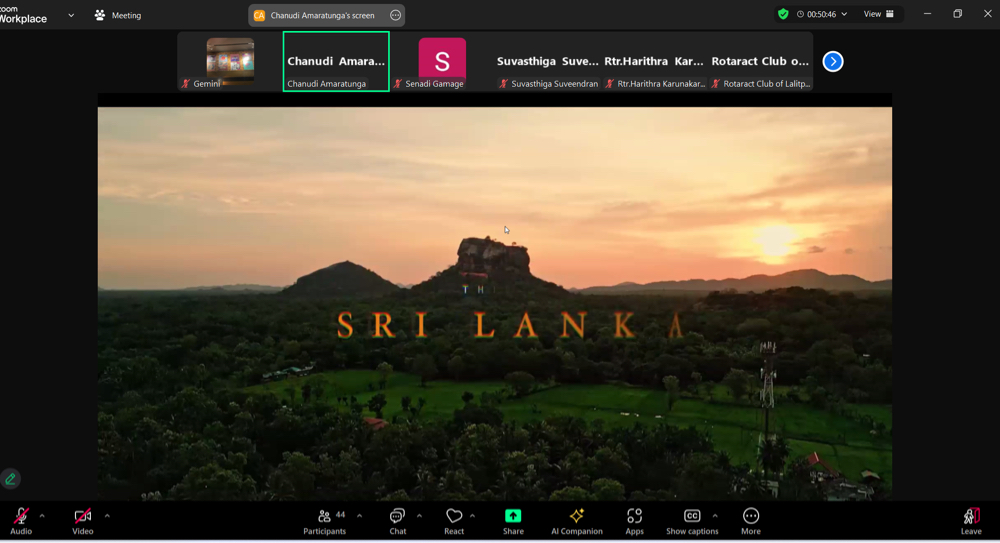Click the green encryption shield icon
The width and height of the screenshot is (1000, 543).
[783, 14]
